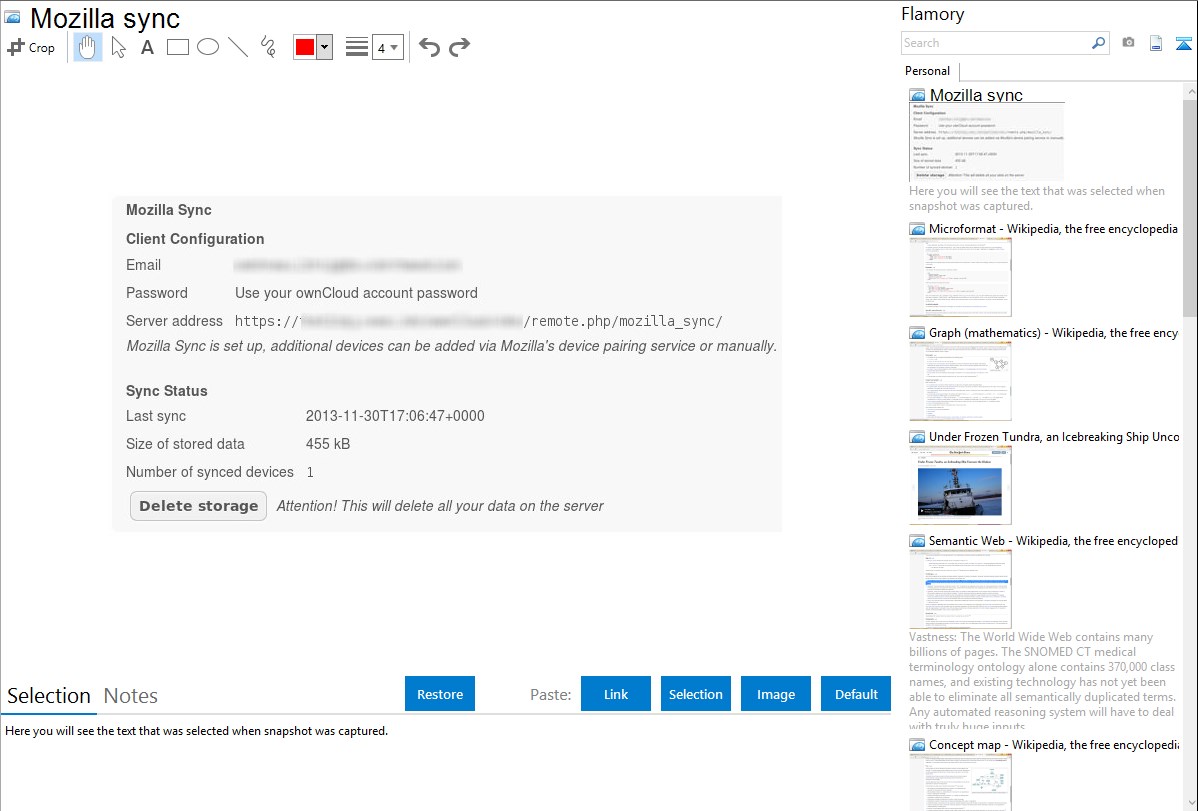Select the Crop tool
Screen dimensions: 1198x811
[31, 47]
